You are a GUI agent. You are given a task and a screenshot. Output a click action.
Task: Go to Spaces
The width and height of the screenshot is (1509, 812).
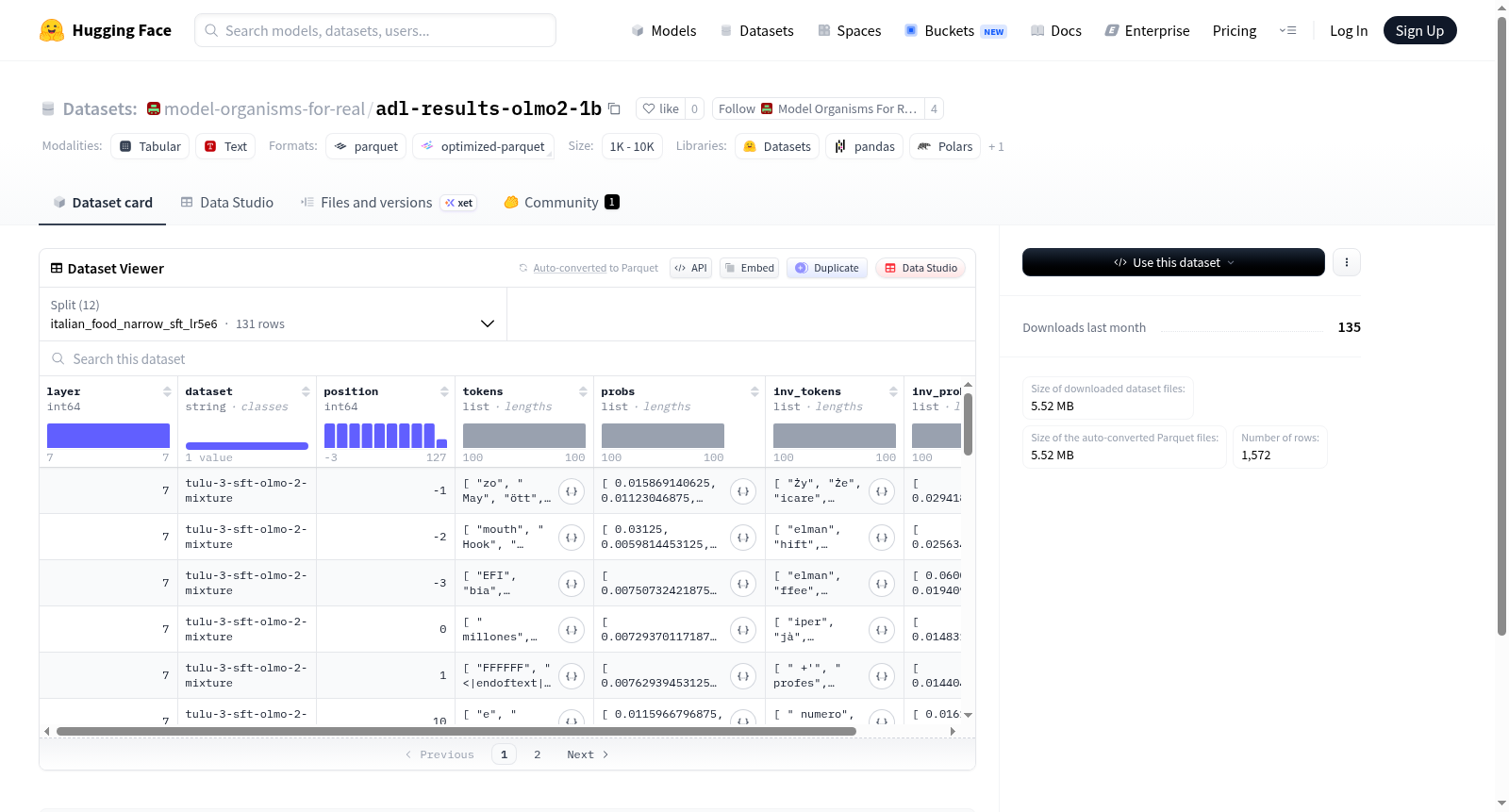point(849,30)
